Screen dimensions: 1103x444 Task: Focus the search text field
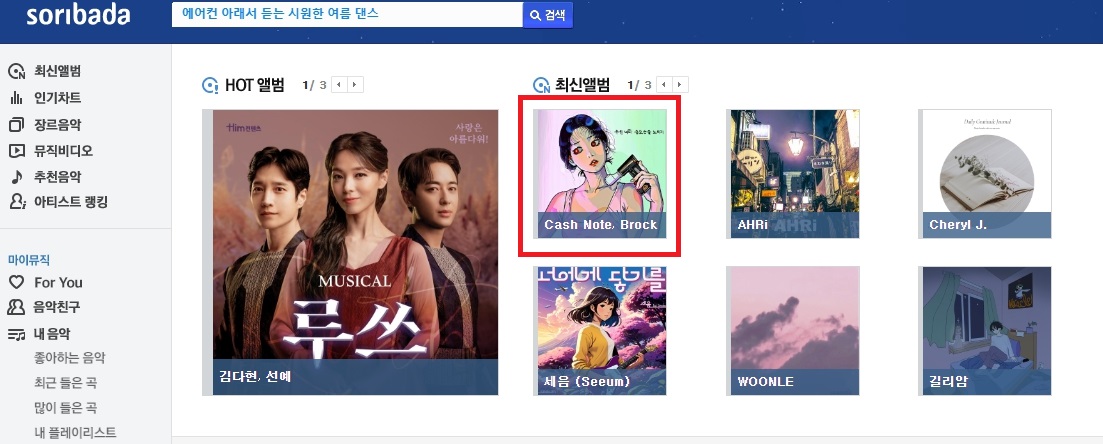tap(347, 15)
